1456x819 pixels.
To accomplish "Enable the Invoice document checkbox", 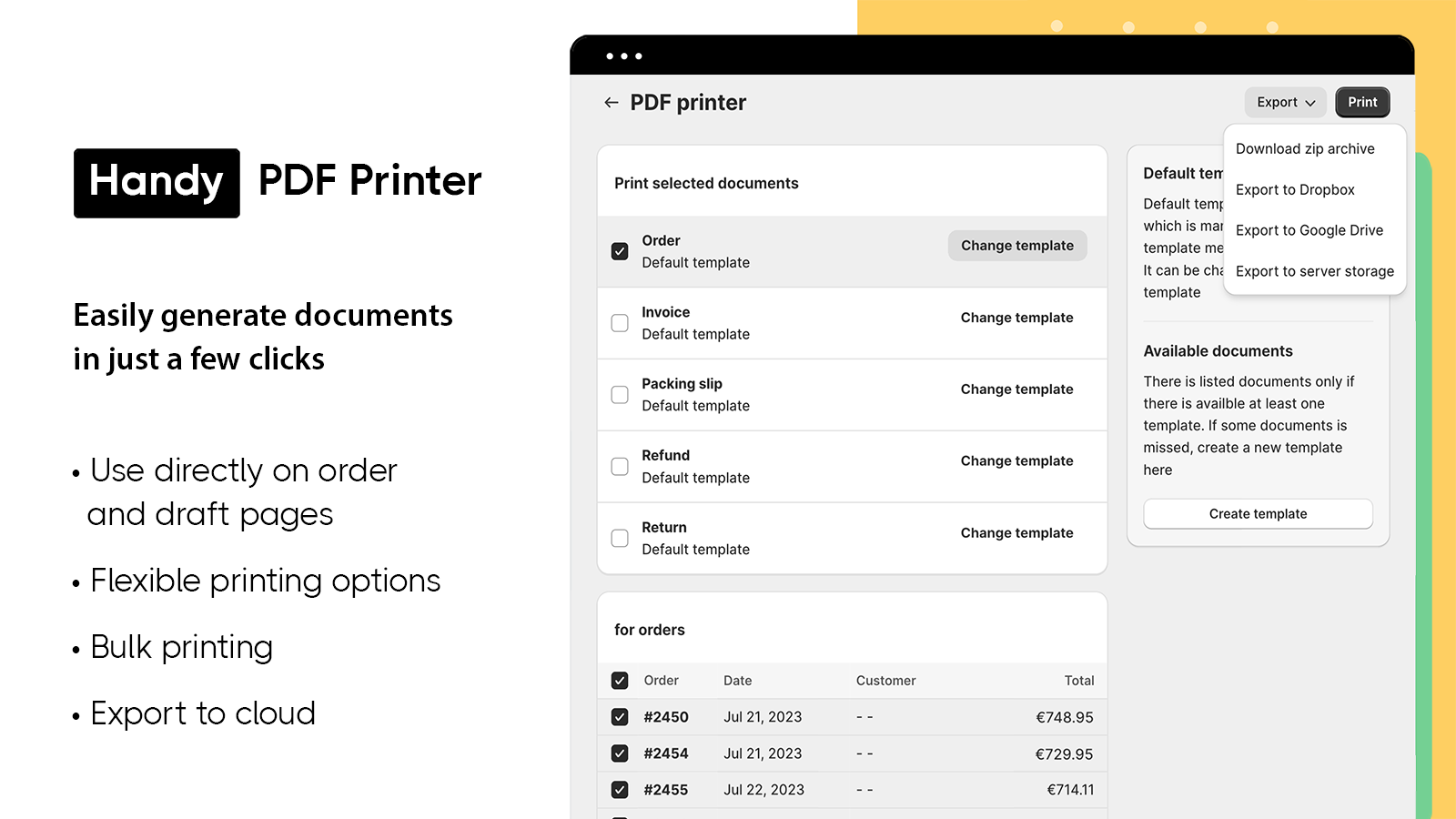I will point(620,322).
